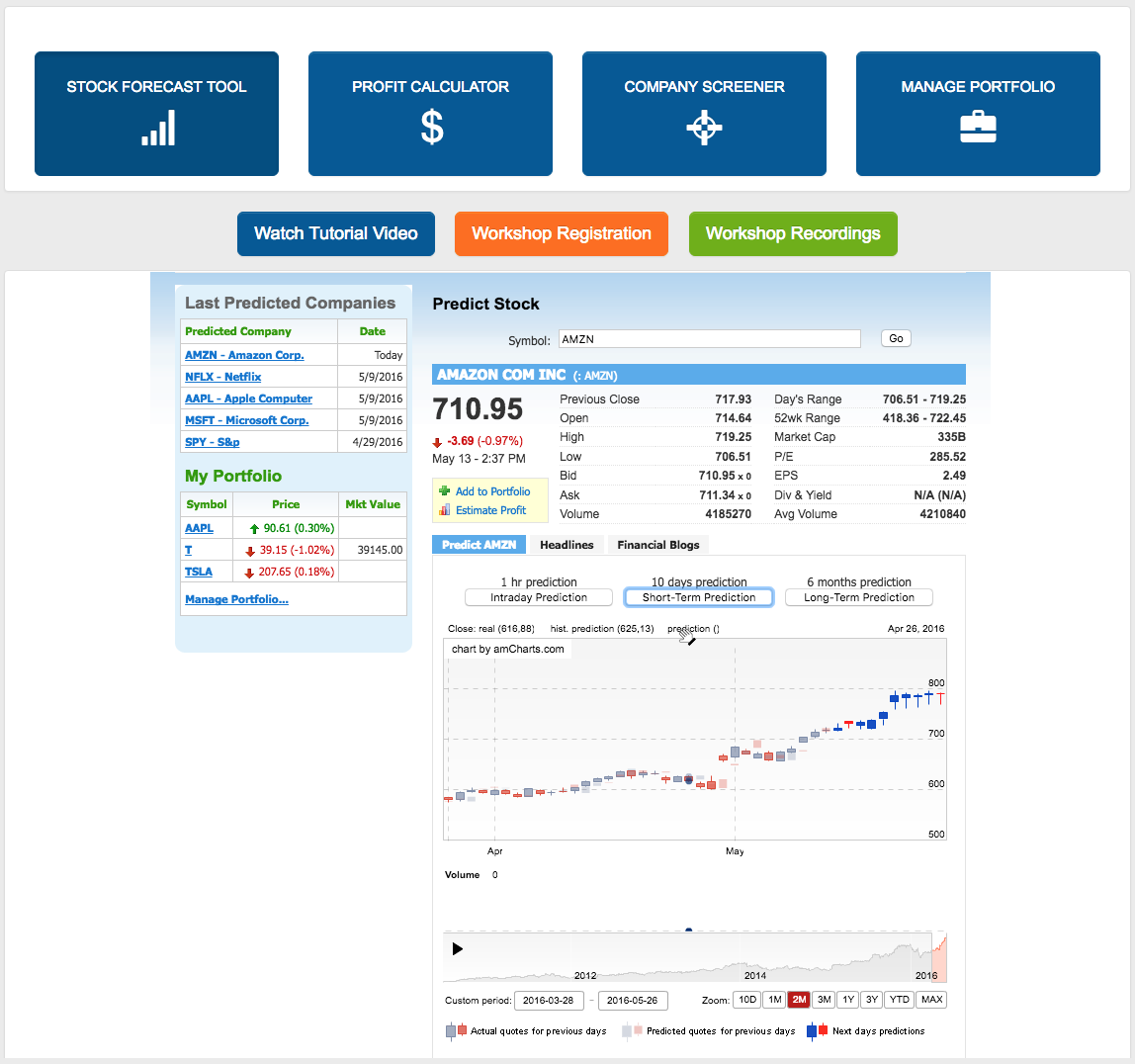Click the 52wk Range value 418.36 - 722.45

pos(924,418)
